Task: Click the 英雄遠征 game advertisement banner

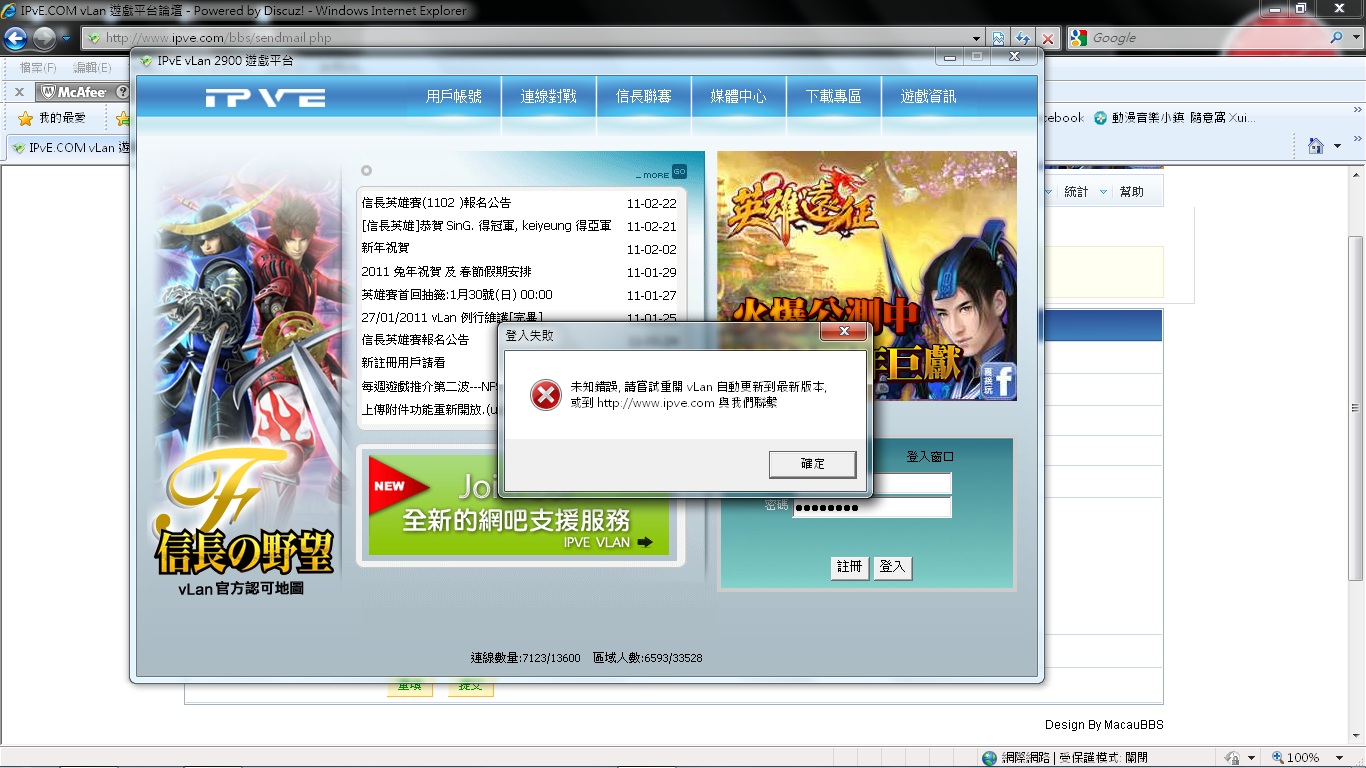Action: (x=867, y=276)
